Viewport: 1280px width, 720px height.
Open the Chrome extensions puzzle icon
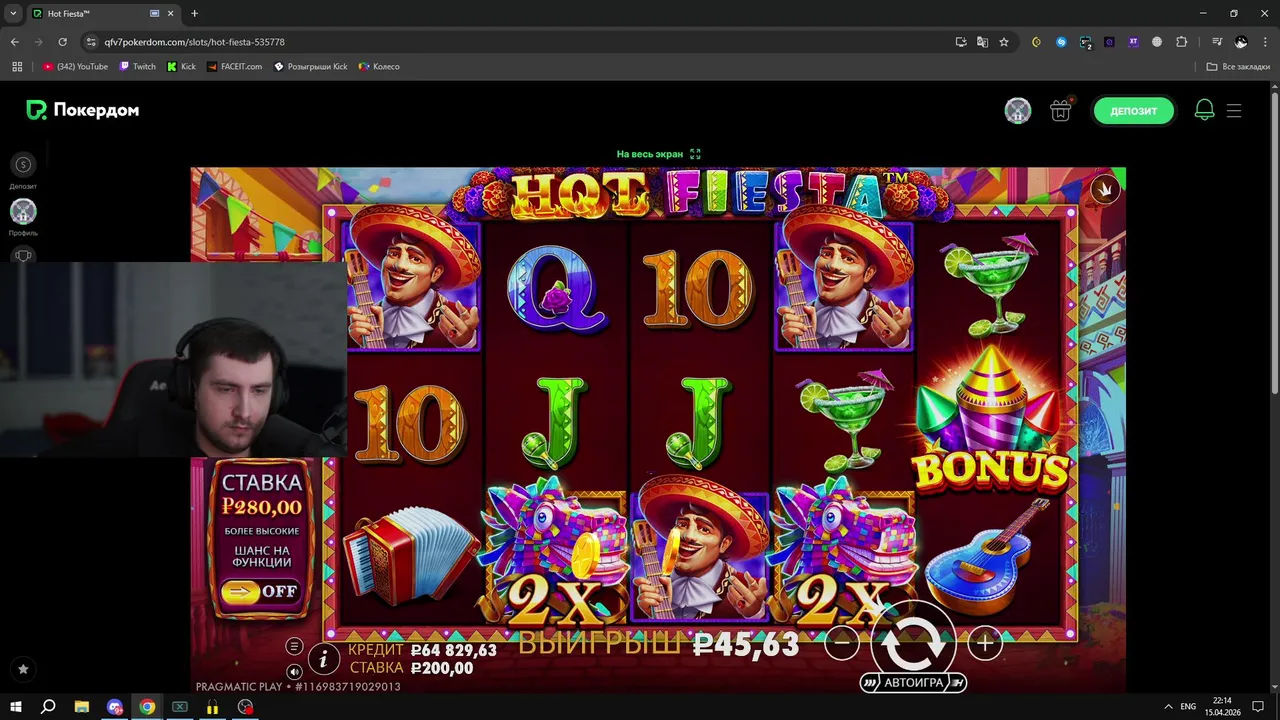(1181, 42)
